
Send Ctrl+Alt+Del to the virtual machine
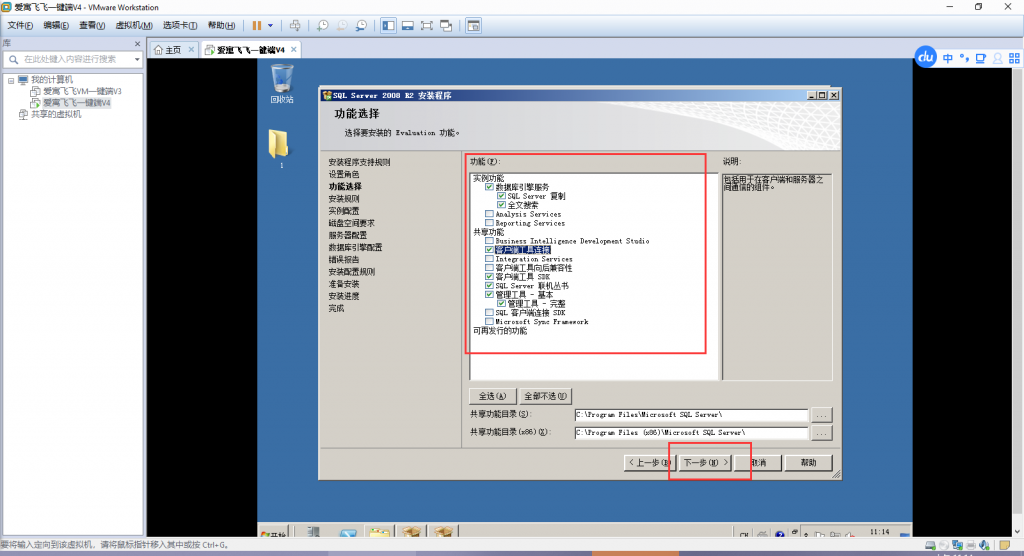click(295, 25)
